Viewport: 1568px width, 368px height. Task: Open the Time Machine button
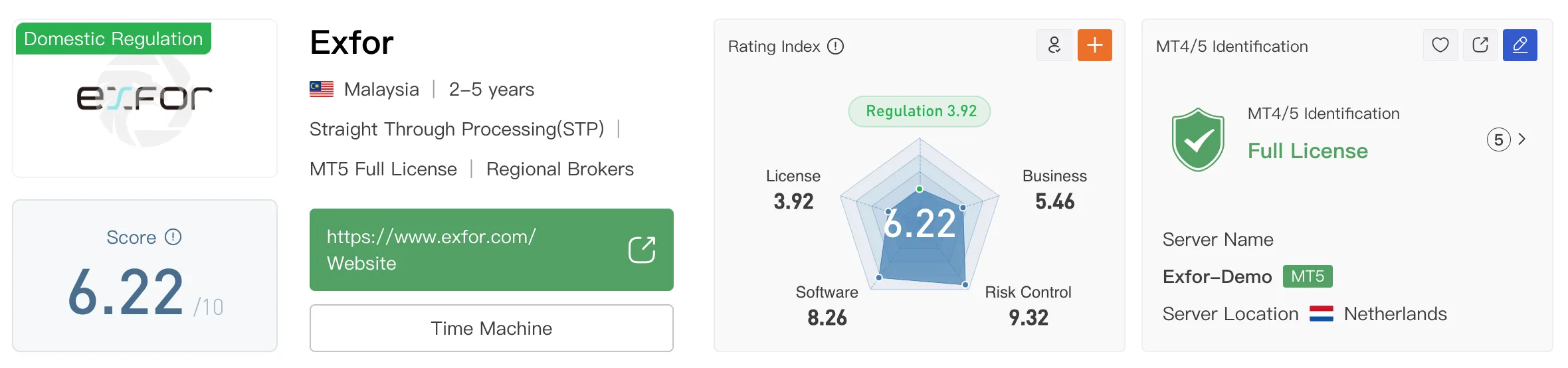coord(492,328)
